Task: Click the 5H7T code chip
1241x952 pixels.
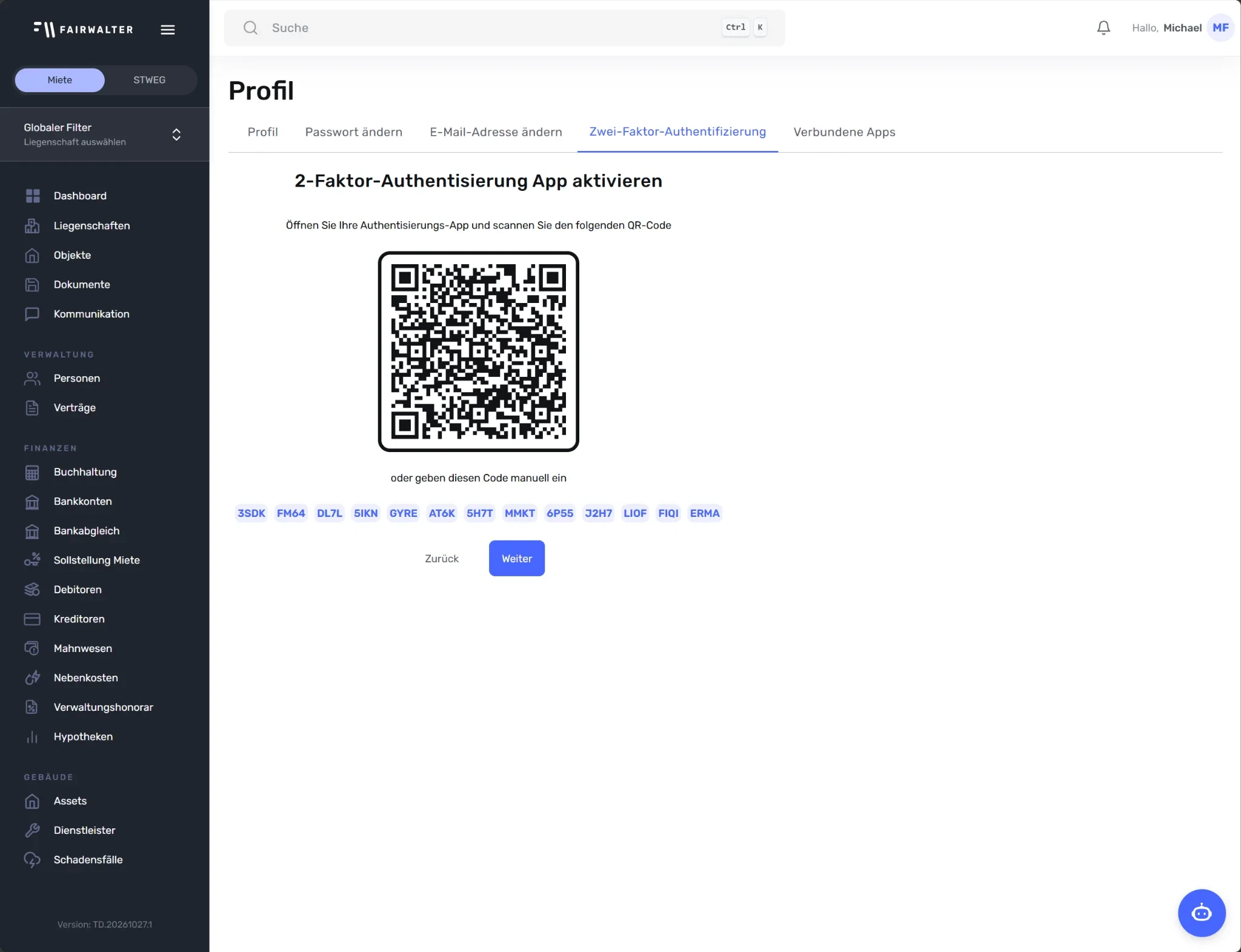Action: pos(480,513)
